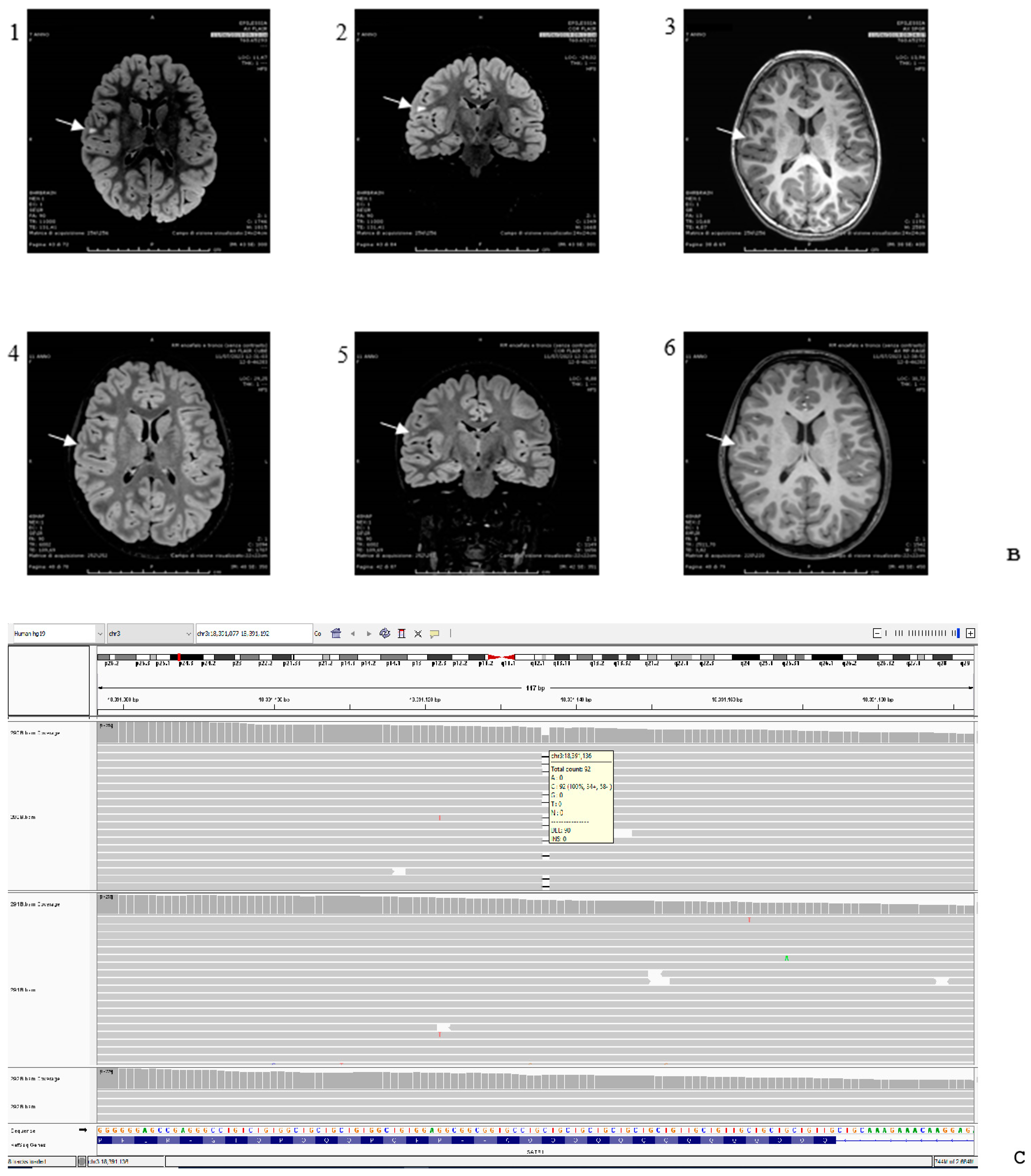This screenshot has height=1176, width=1031.
Task: Click the Home whole-genome view icon
Action: click(x=336, y=634)
